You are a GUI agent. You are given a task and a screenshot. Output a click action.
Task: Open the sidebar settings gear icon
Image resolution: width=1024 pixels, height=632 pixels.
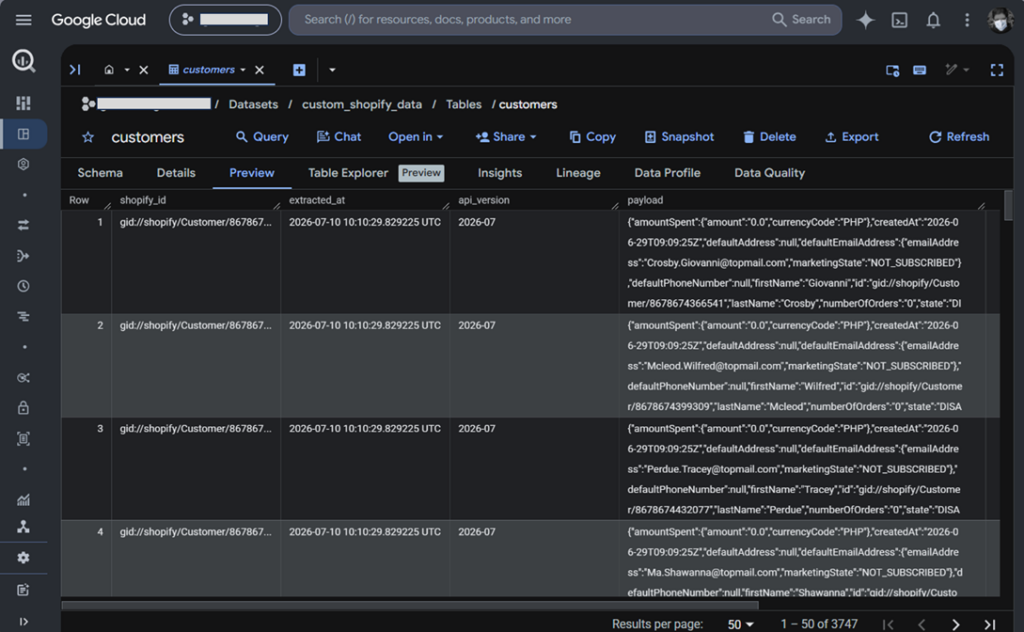[x=24, y=558]
